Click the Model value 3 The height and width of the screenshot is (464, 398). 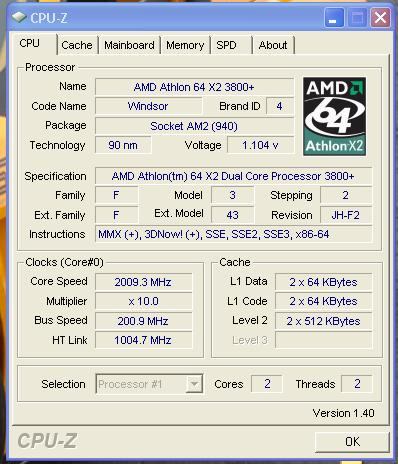232,195
